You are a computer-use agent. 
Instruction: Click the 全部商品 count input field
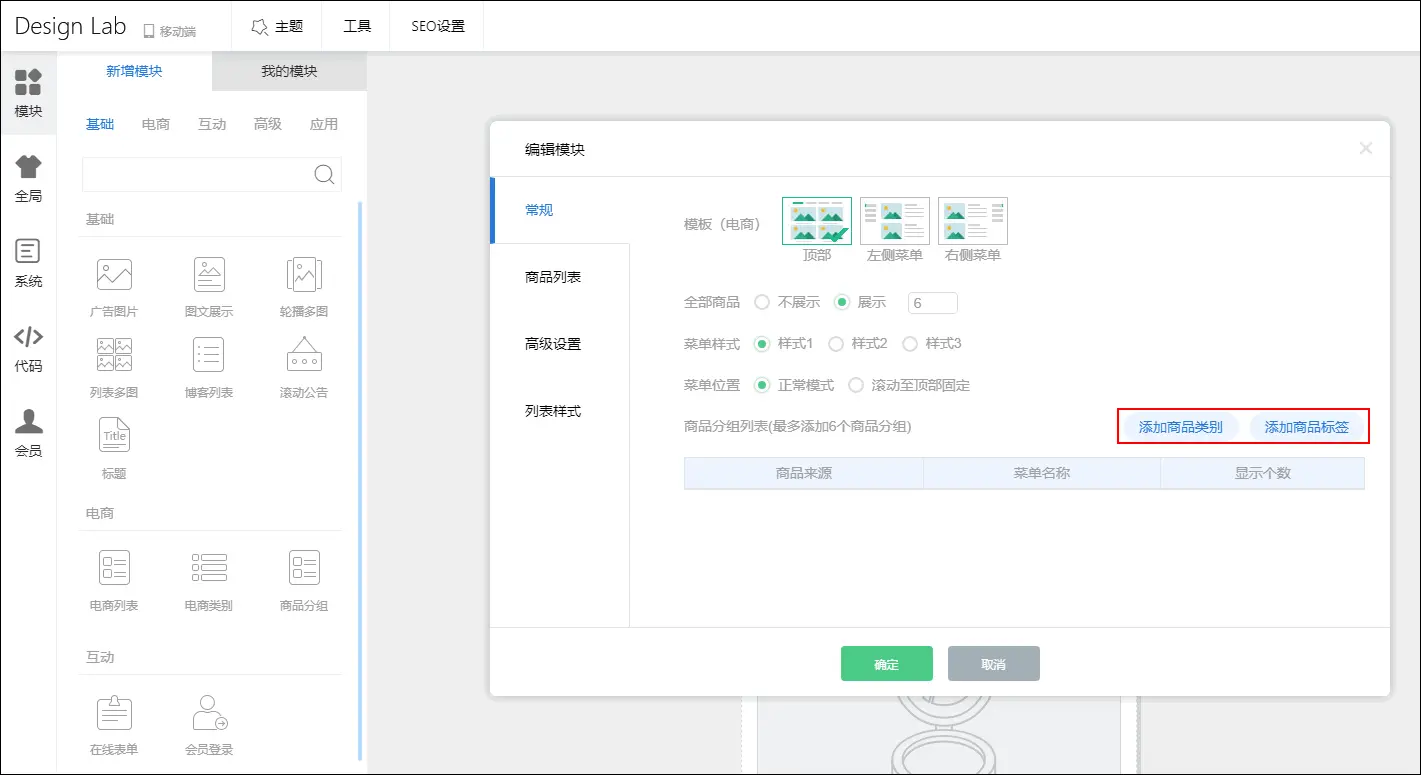[932, 303]
